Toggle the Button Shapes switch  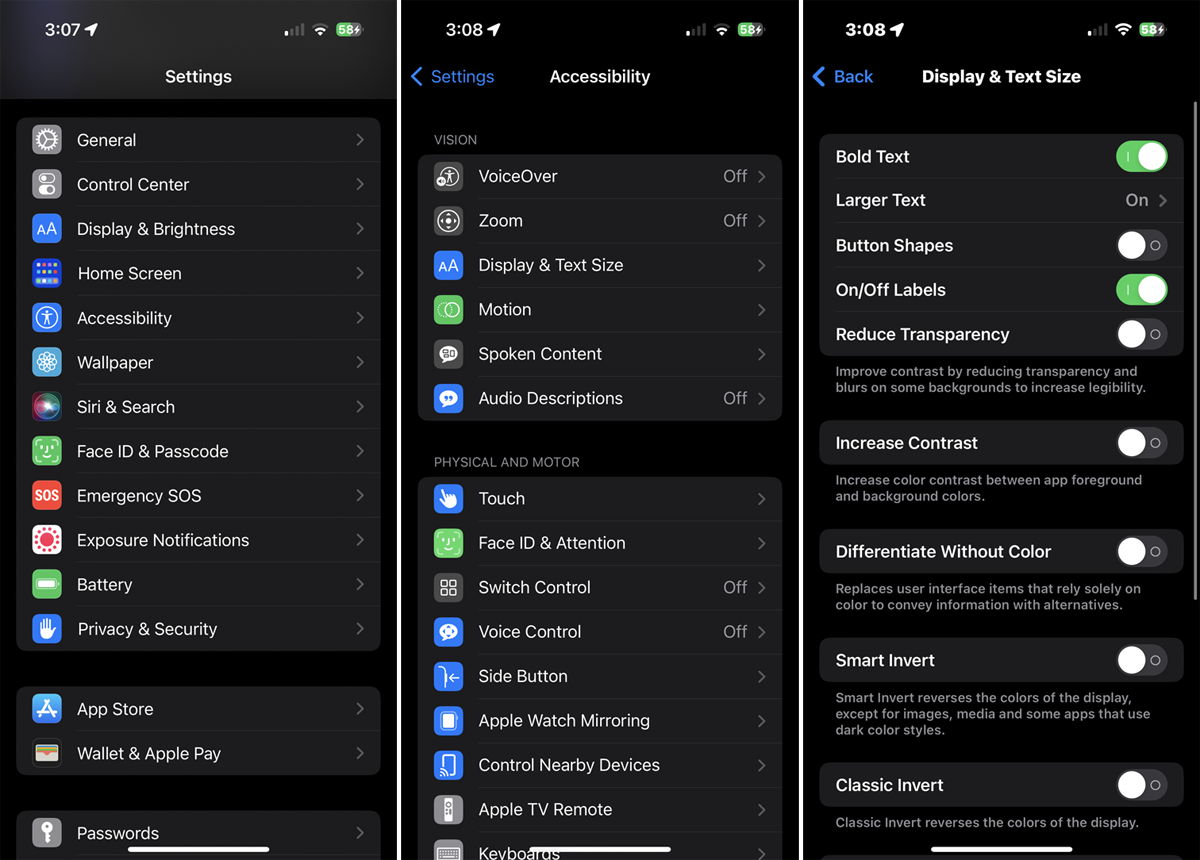click(1141, 246)
